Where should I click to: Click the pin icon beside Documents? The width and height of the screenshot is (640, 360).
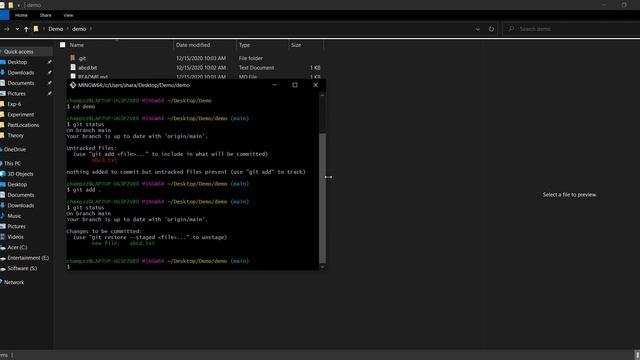(x=49, y=83)
